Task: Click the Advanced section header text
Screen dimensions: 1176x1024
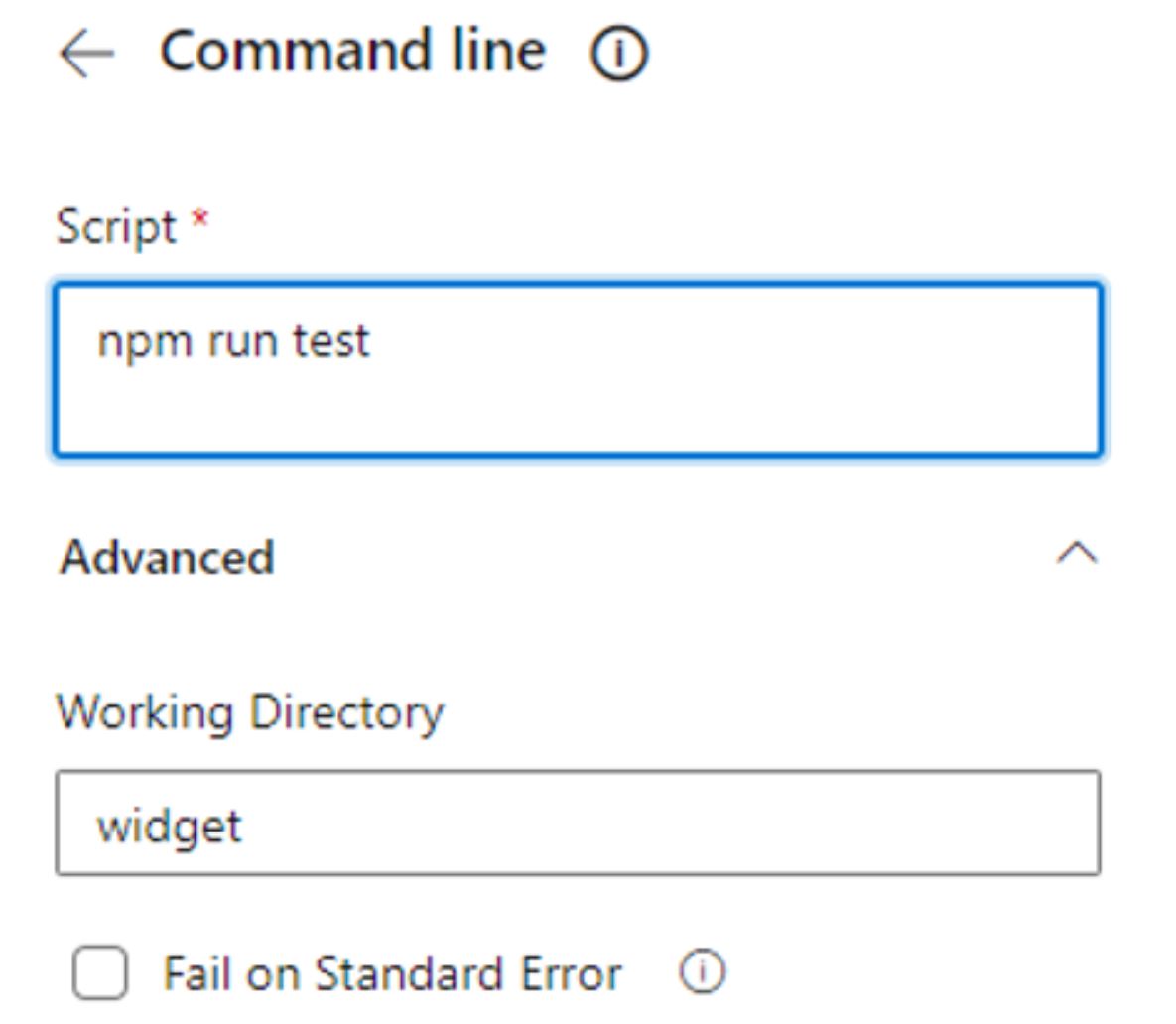Action: coord(168,557)
